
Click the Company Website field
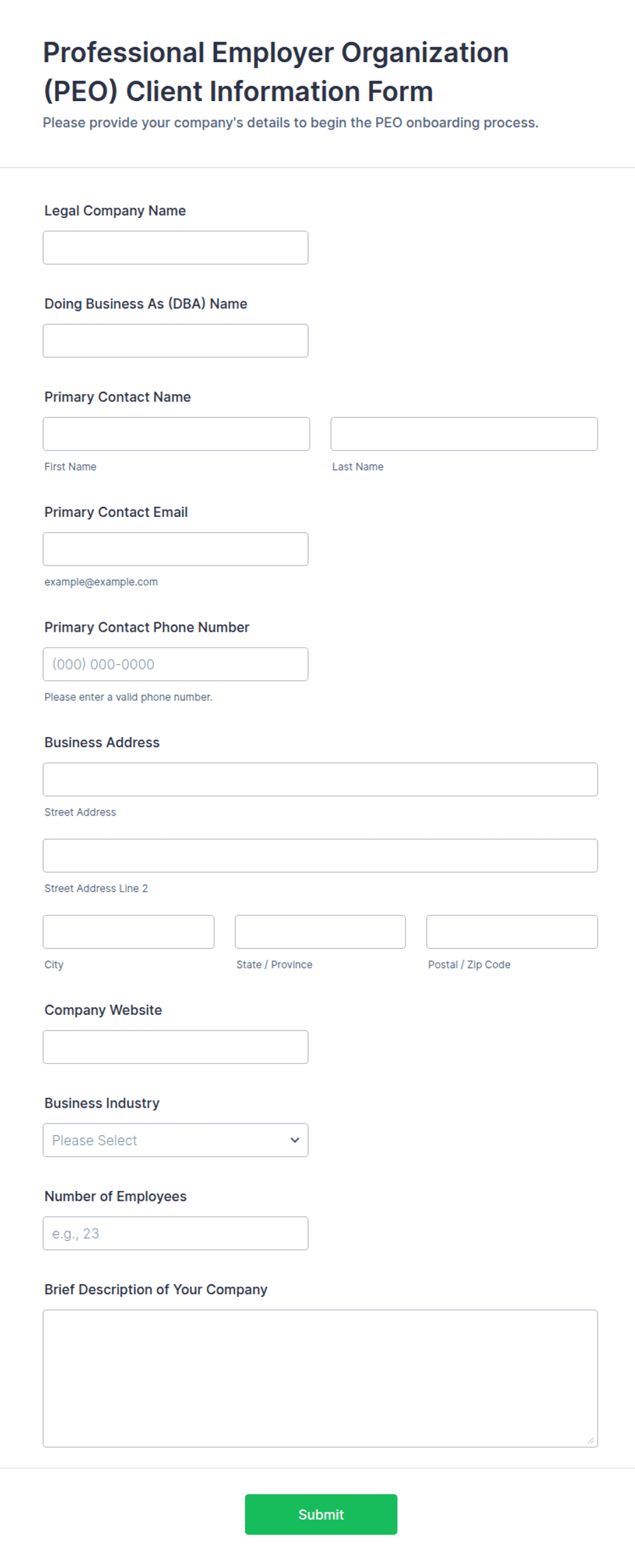tap(175, 1047)
